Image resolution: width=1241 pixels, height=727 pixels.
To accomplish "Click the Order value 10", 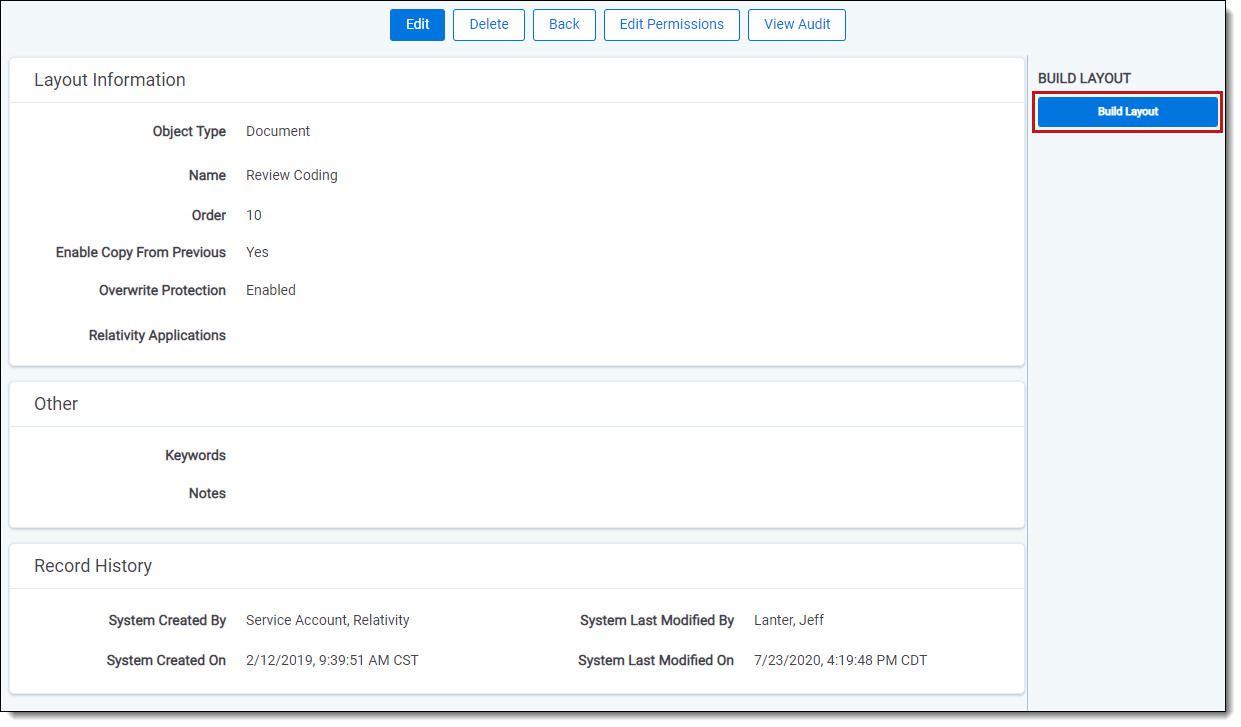I will coord(254,215).
